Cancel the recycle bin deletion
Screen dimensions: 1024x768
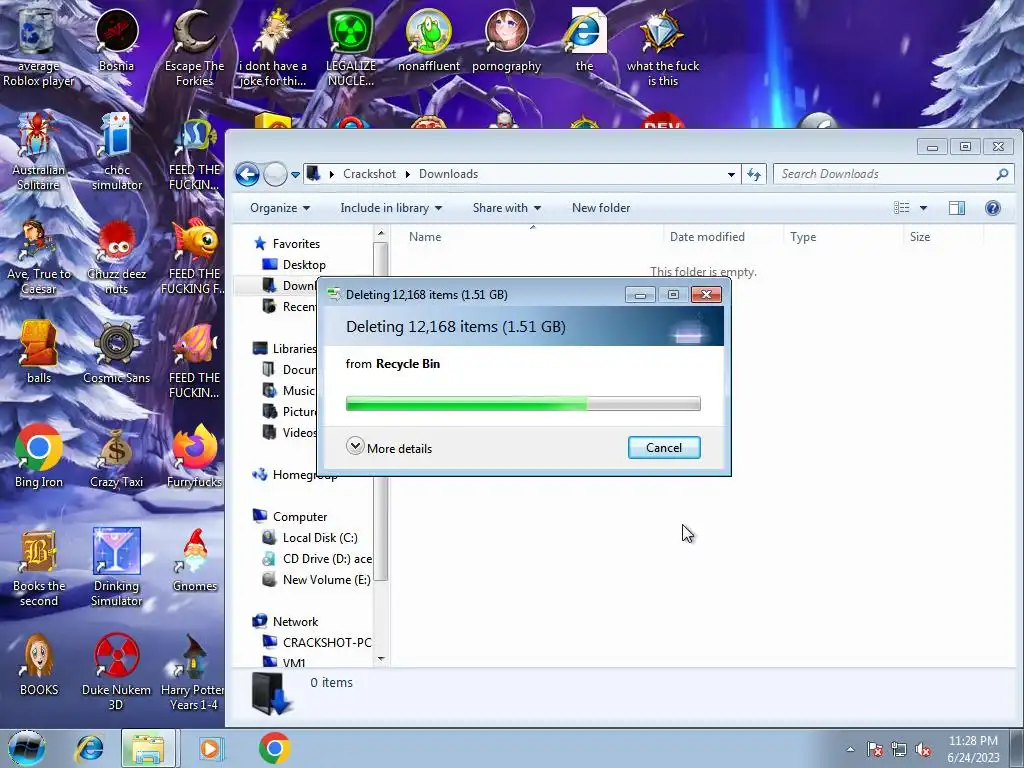click(x=664, y=447)
